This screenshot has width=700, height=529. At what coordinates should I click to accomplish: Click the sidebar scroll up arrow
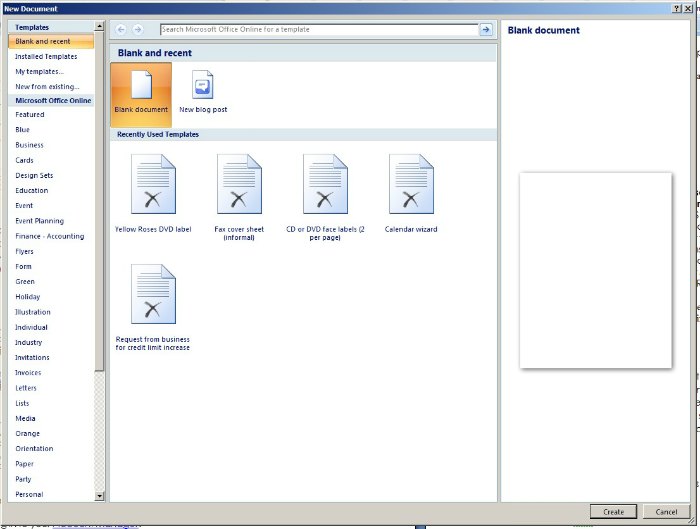click(100, 26)
